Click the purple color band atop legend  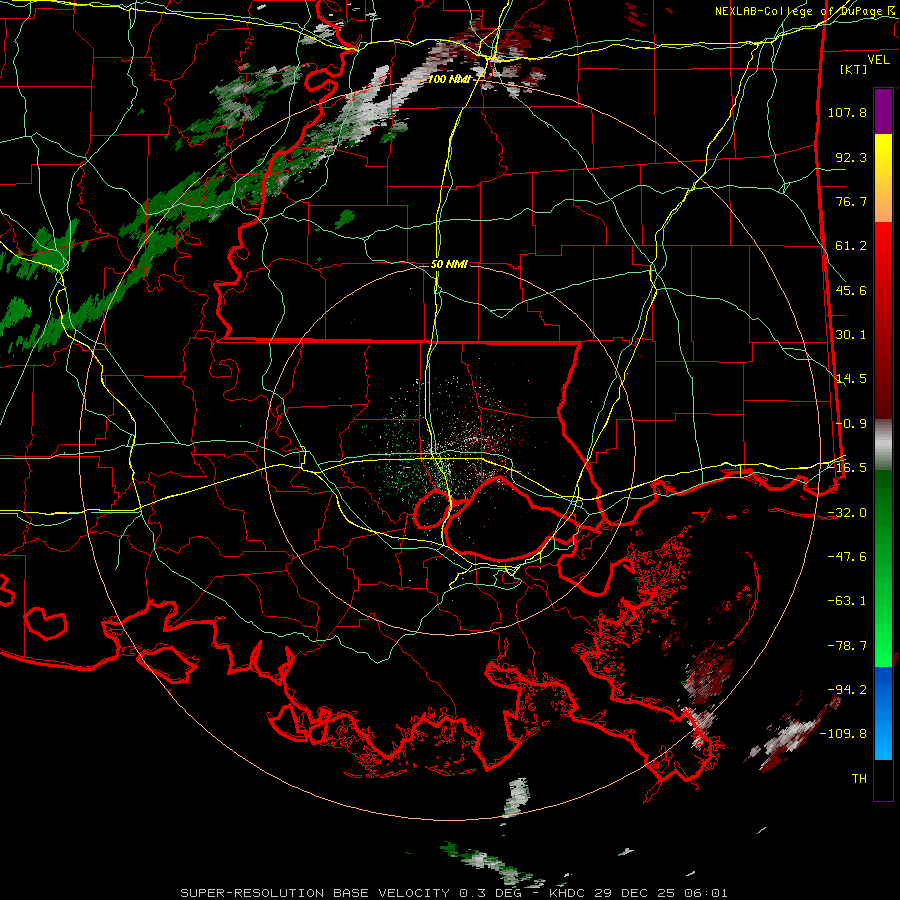click(x=883, y=111)
